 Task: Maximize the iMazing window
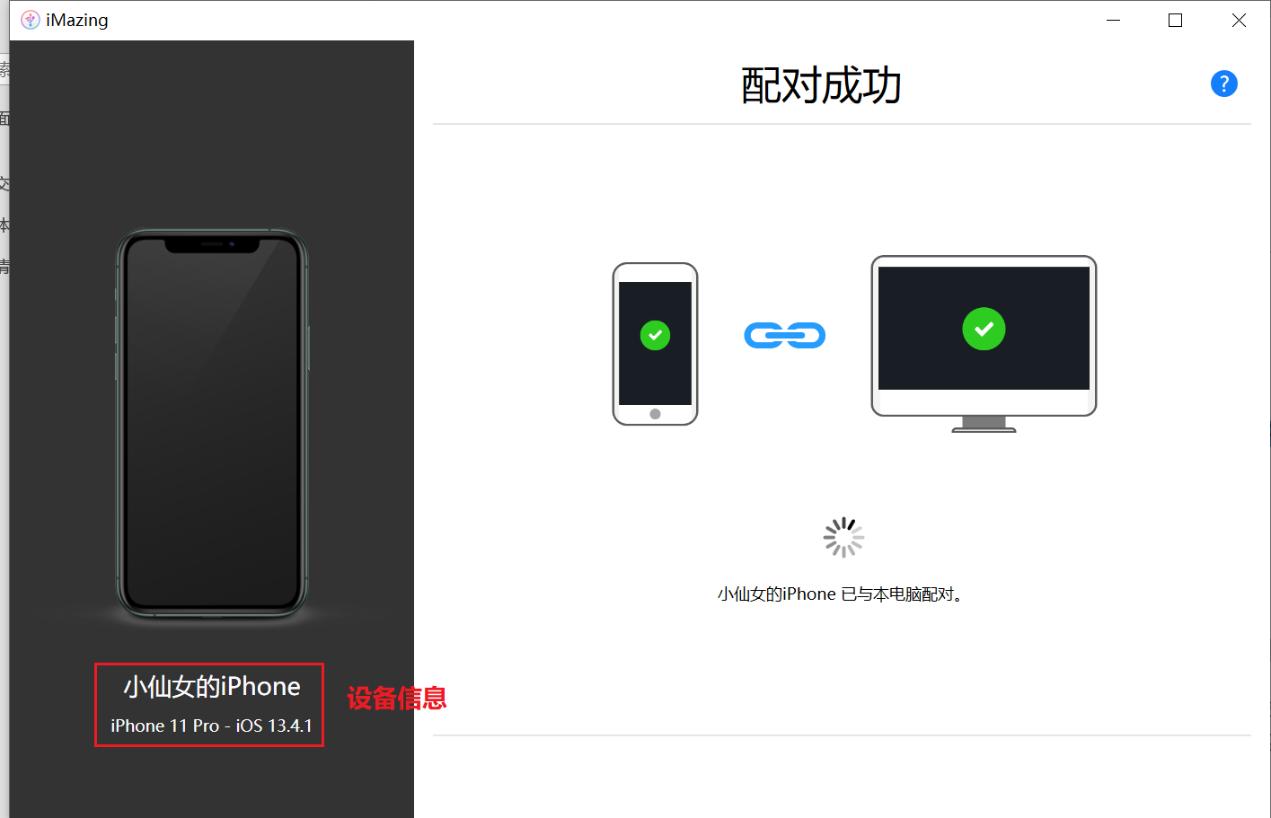[1175, 20]
